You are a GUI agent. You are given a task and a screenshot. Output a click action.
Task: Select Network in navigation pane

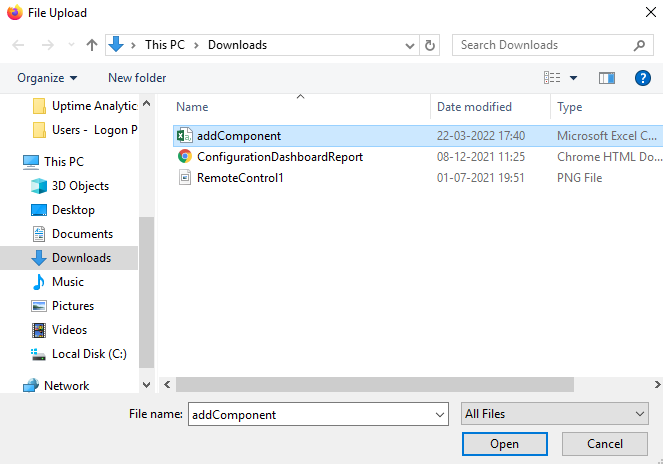pyautogui.click(x=56, y=386)
